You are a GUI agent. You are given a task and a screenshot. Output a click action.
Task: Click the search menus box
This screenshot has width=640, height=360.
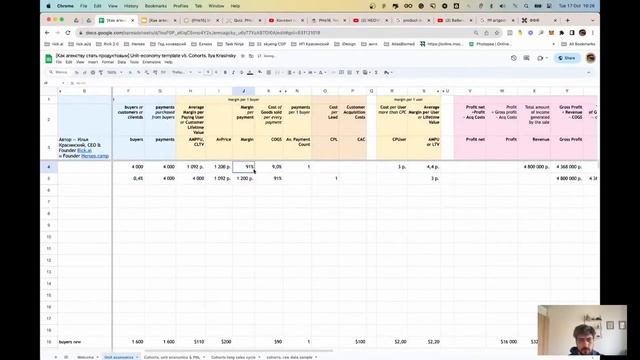point(59,72)
